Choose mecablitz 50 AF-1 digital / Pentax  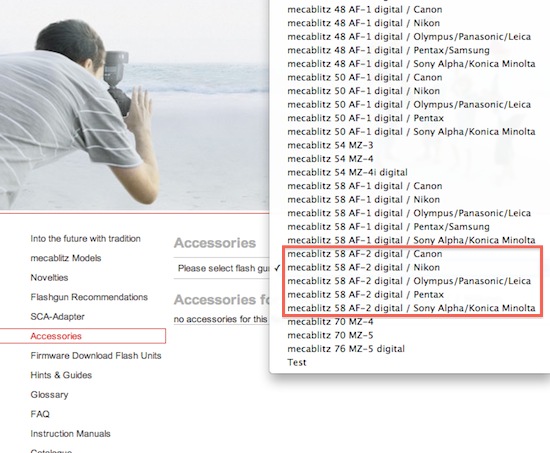[365, 118]
